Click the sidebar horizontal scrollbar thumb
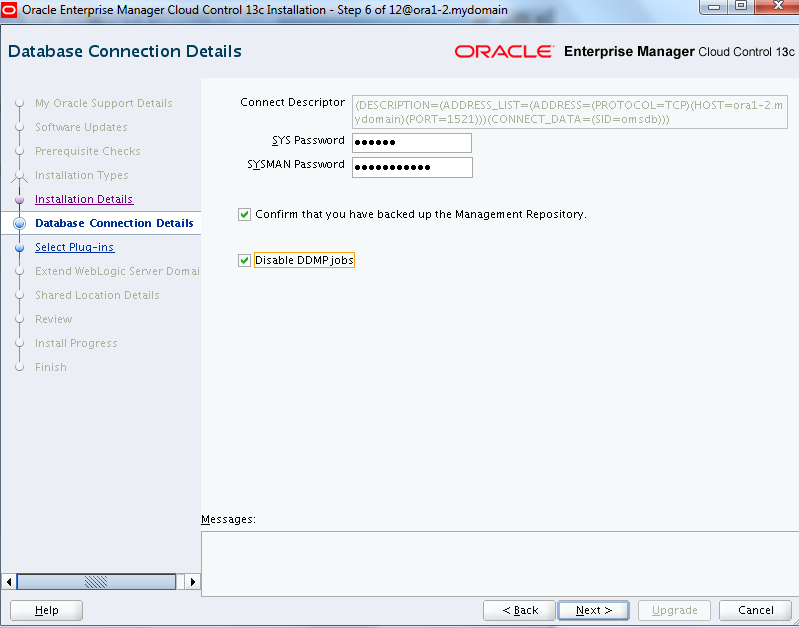The width and height of the screenshot is (799, 628). (x=96, y=581)
